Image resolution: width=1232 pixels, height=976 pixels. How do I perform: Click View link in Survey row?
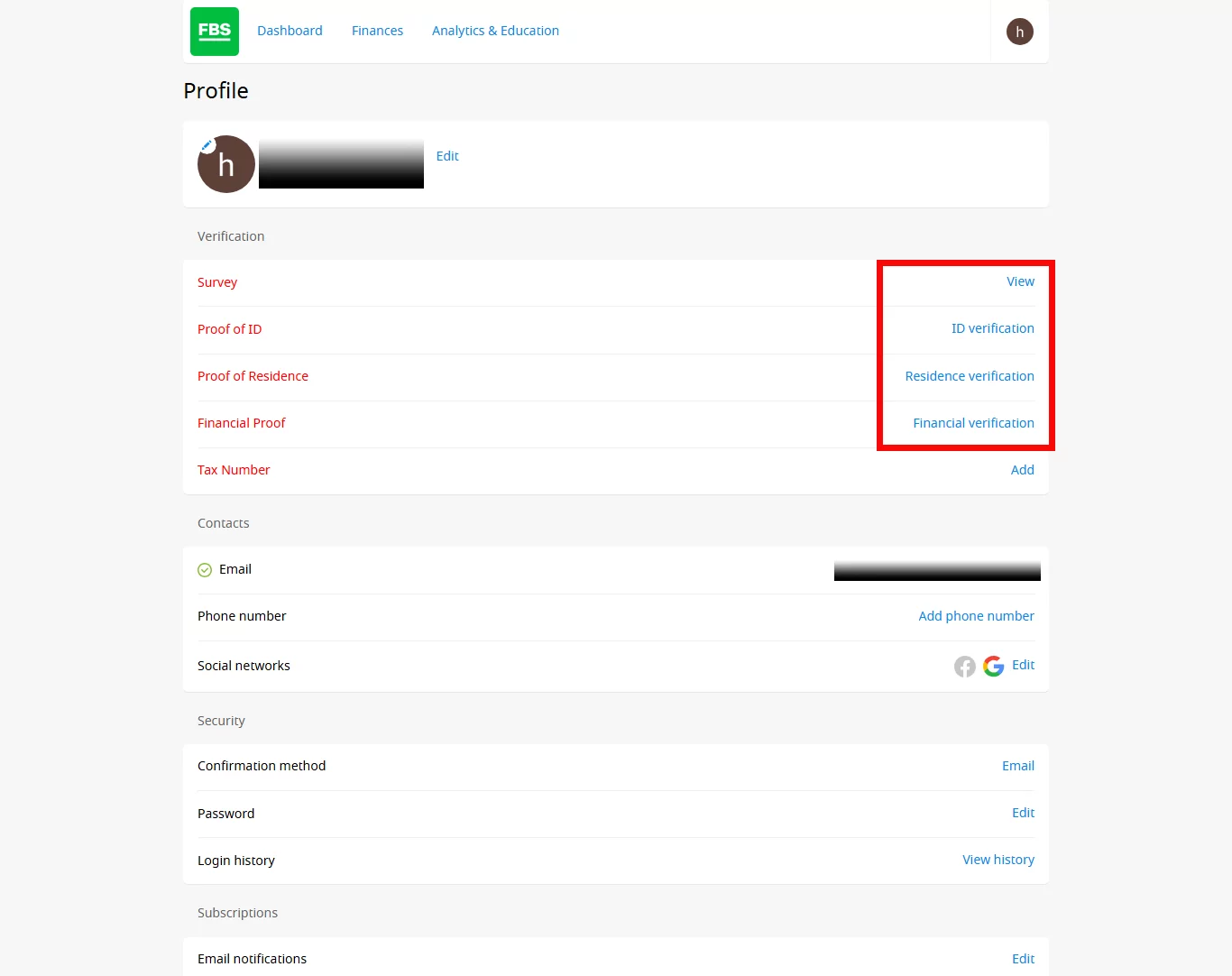pyautogui.click(x=1021, y=281)
